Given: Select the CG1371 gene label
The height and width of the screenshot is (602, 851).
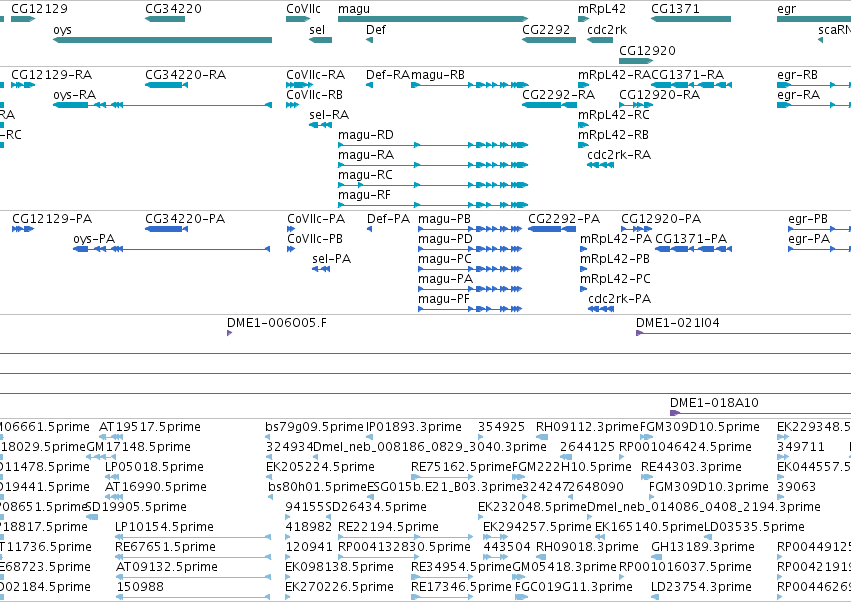Looking at the screenshot, I should pyautogui.click(x=675, y=9).
